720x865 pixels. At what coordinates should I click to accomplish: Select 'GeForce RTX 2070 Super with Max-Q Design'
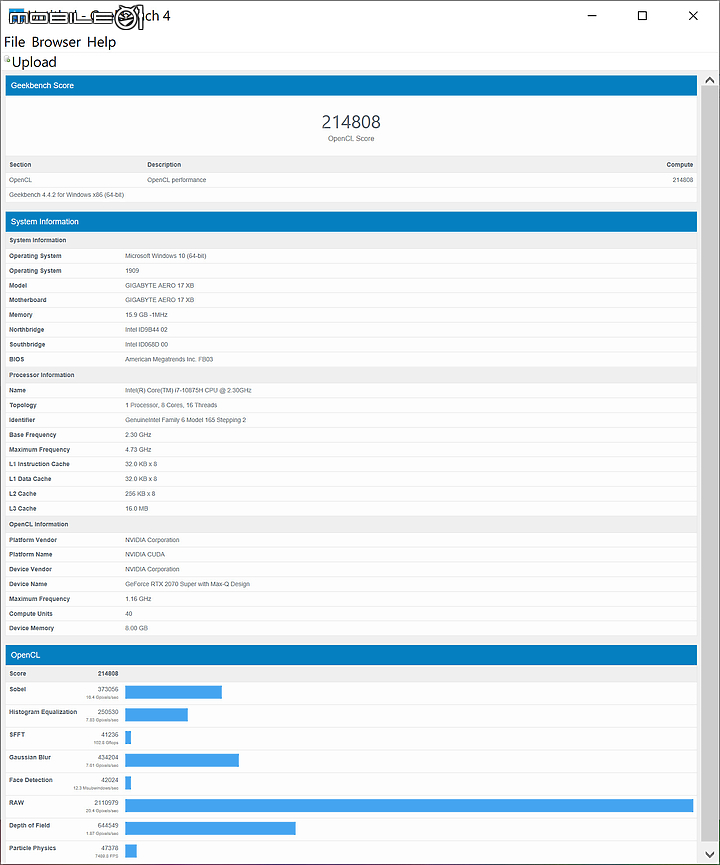(x=187, y=584)
